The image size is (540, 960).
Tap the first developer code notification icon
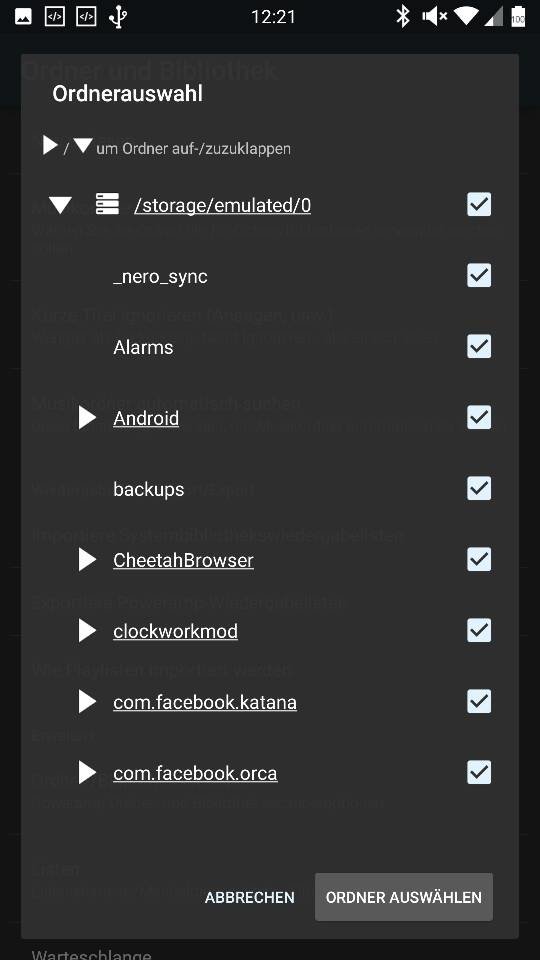click(x=55, y=17)
